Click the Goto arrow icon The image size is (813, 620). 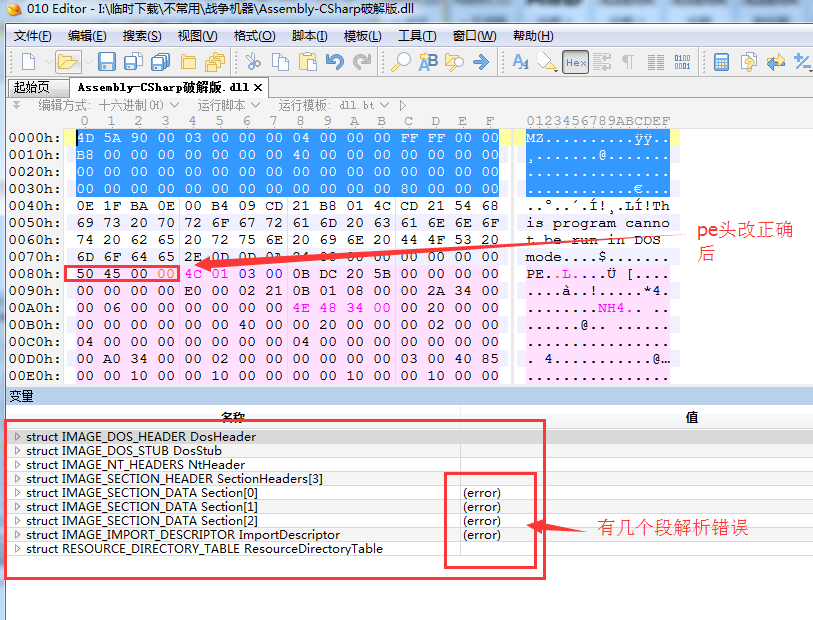481,62
